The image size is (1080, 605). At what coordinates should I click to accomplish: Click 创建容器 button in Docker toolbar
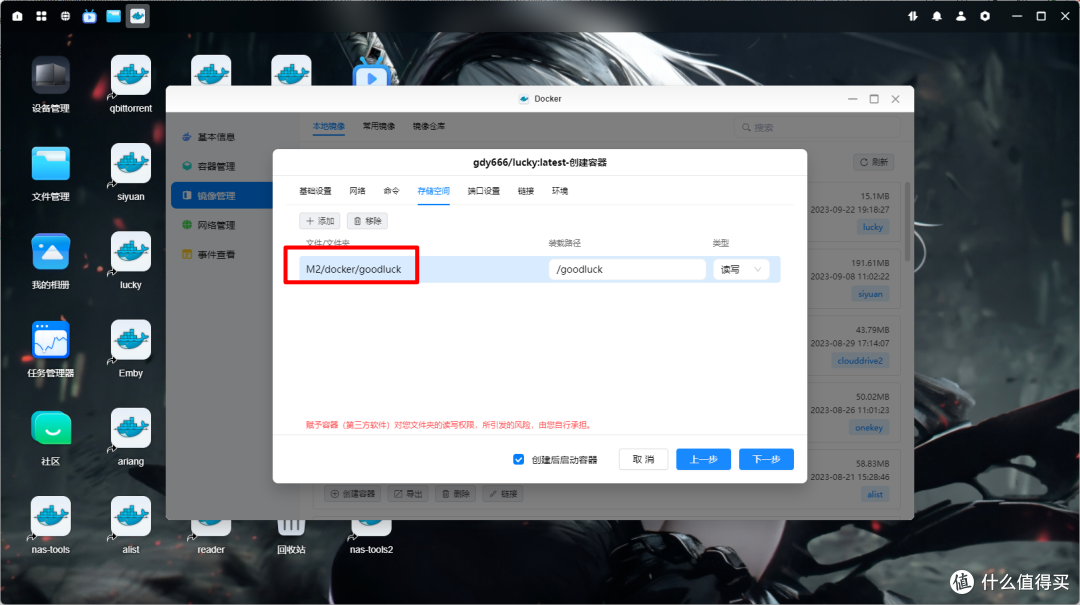point(353,494)
